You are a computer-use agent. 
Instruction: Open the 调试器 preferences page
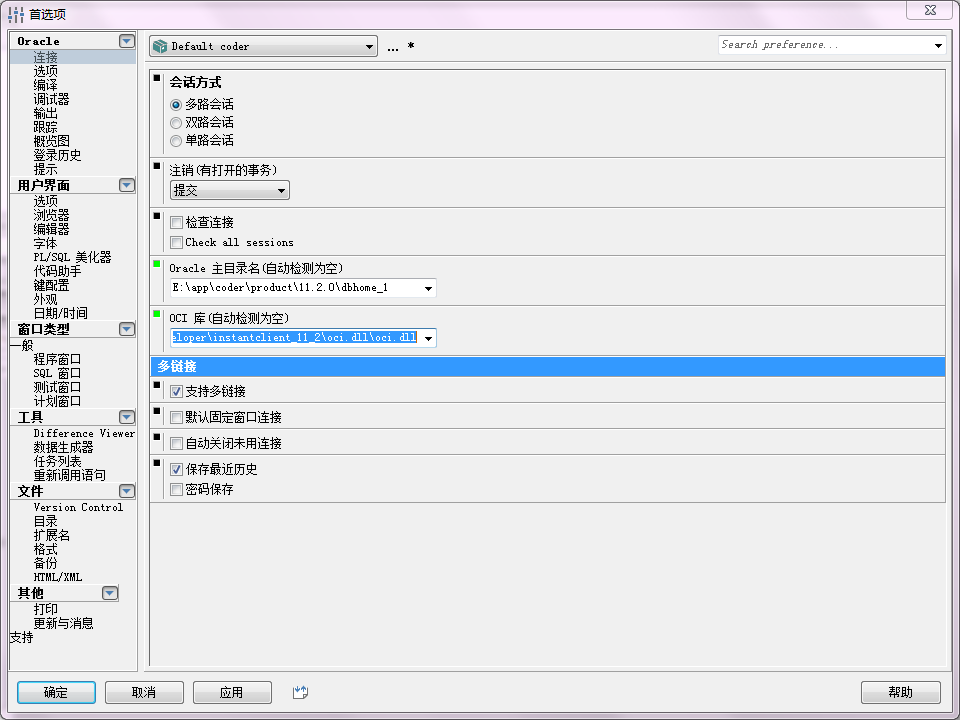[51, 99]
